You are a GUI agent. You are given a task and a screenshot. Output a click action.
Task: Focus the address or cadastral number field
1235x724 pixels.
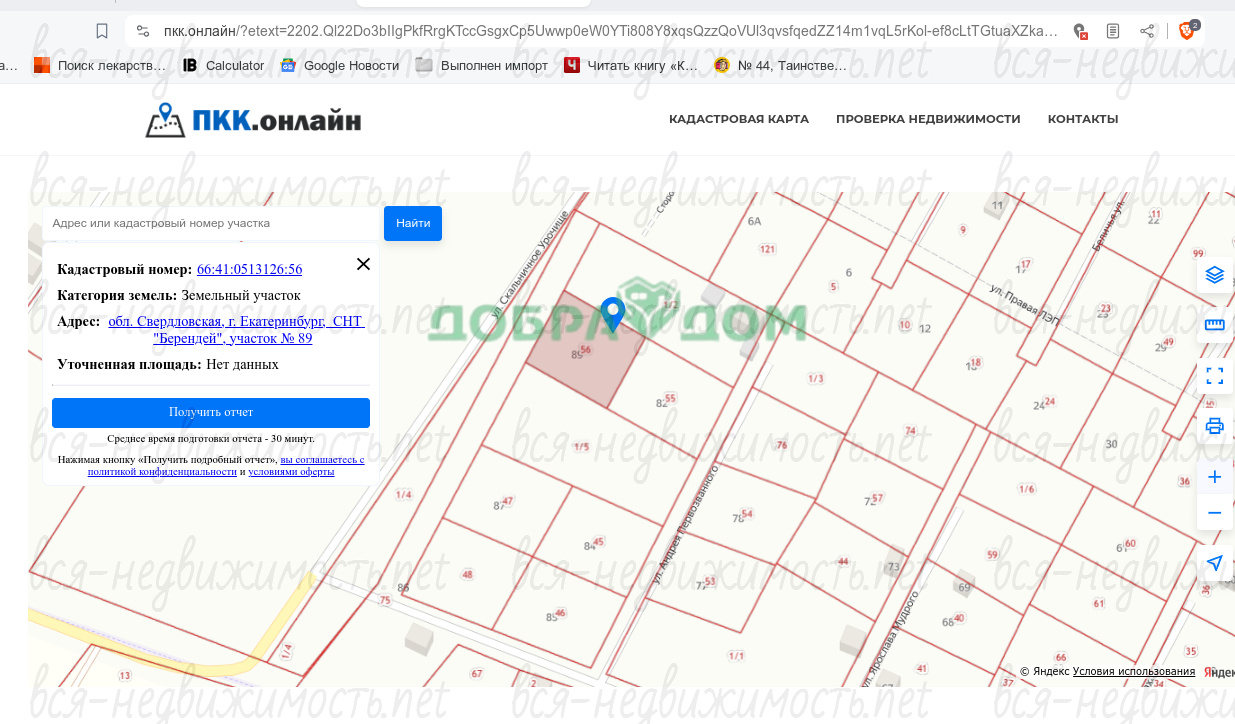point(212,223)
